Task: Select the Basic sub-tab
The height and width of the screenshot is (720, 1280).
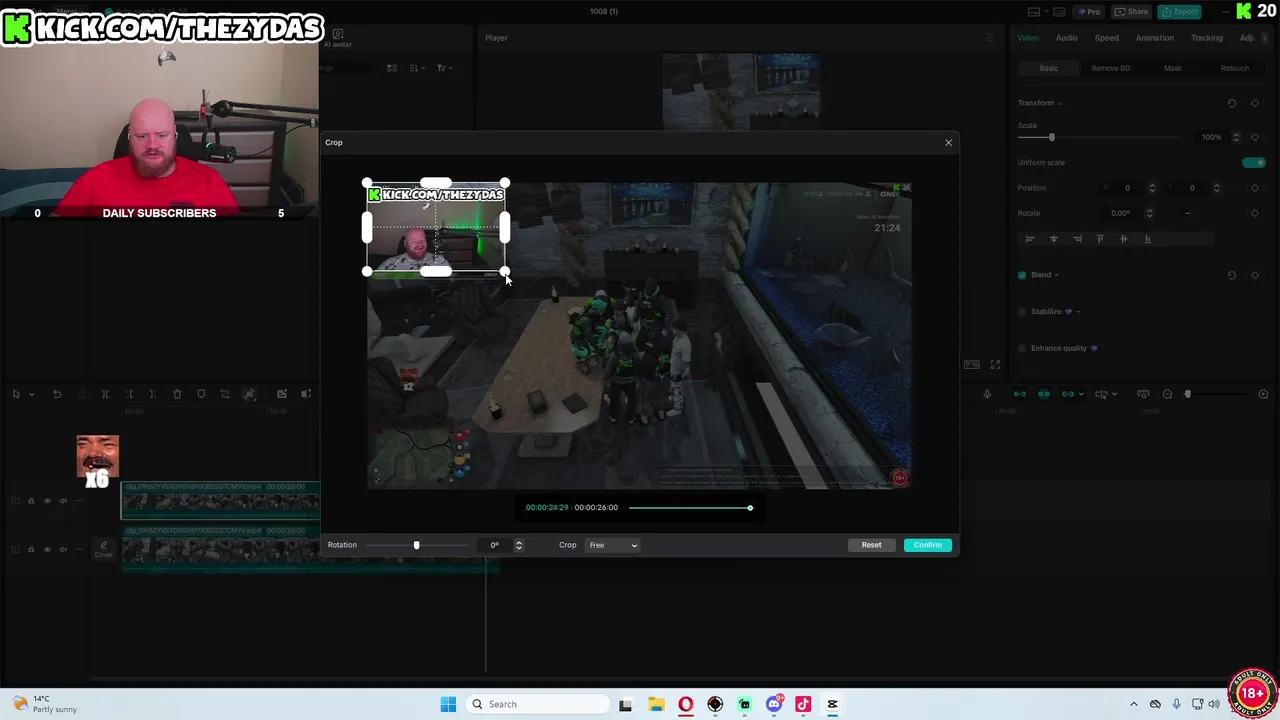Action: click(1048, 68)
